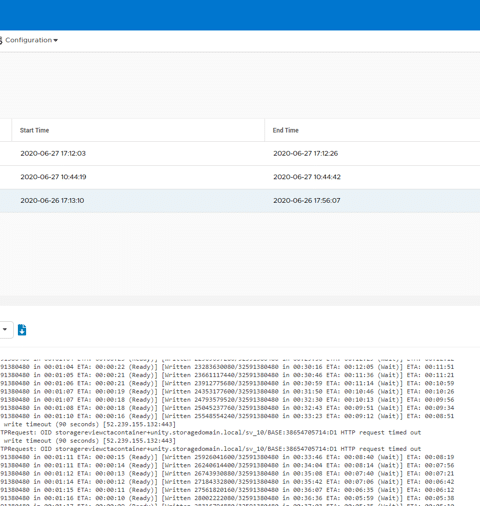Viewport: 480px width, 506px height.
Task: Expand the dropdown beside the download icon
Action: click(x=6, y=330)
